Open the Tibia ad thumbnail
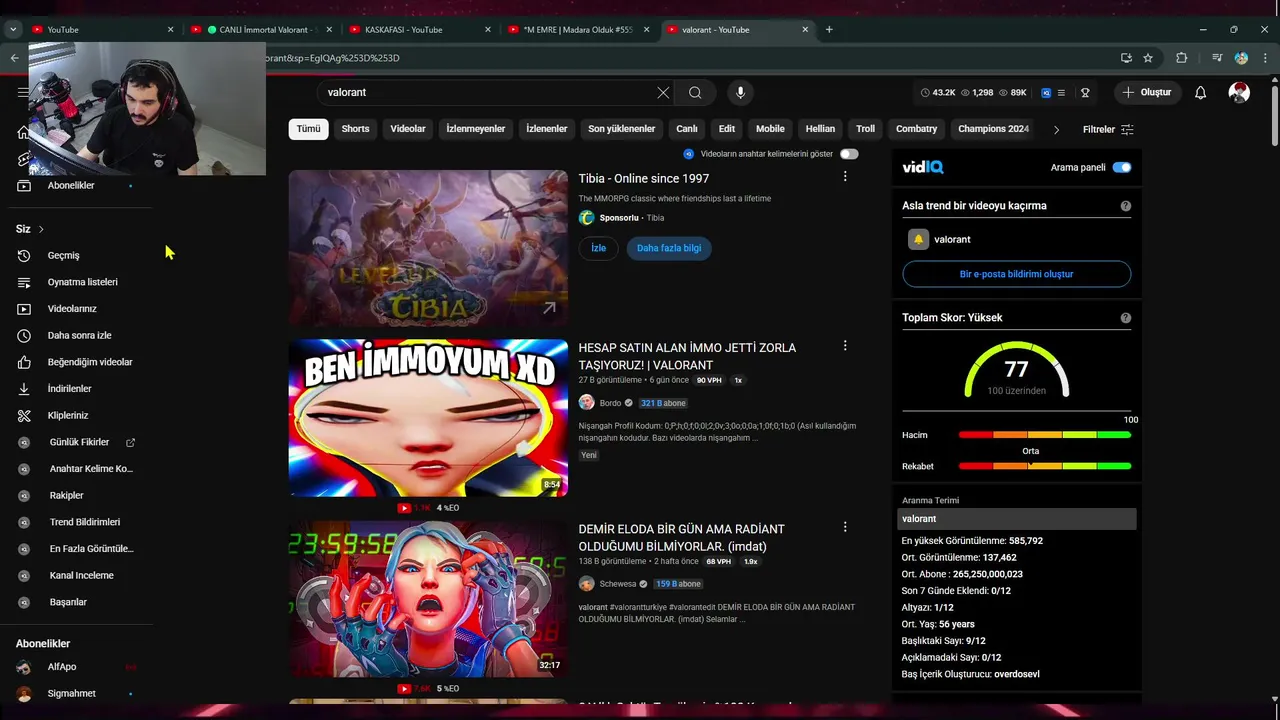The width and height of the screenshot is (1280, 720). (x=428, y=248)
